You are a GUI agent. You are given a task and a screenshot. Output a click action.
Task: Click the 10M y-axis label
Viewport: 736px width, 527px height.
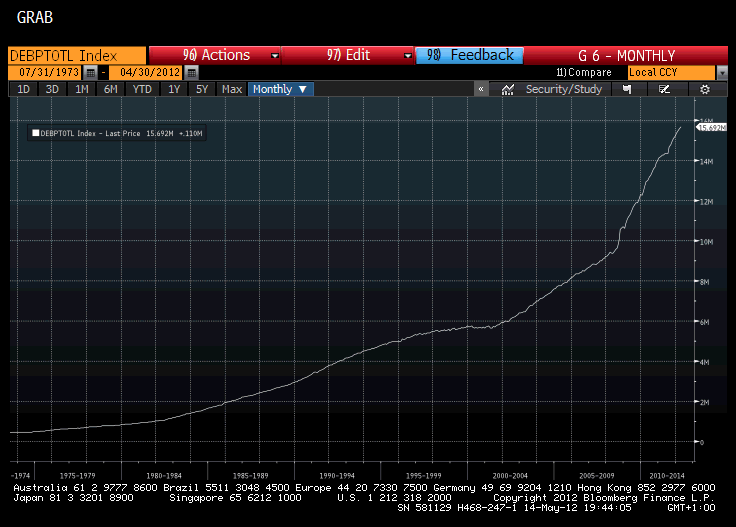[x=706, y=242]
